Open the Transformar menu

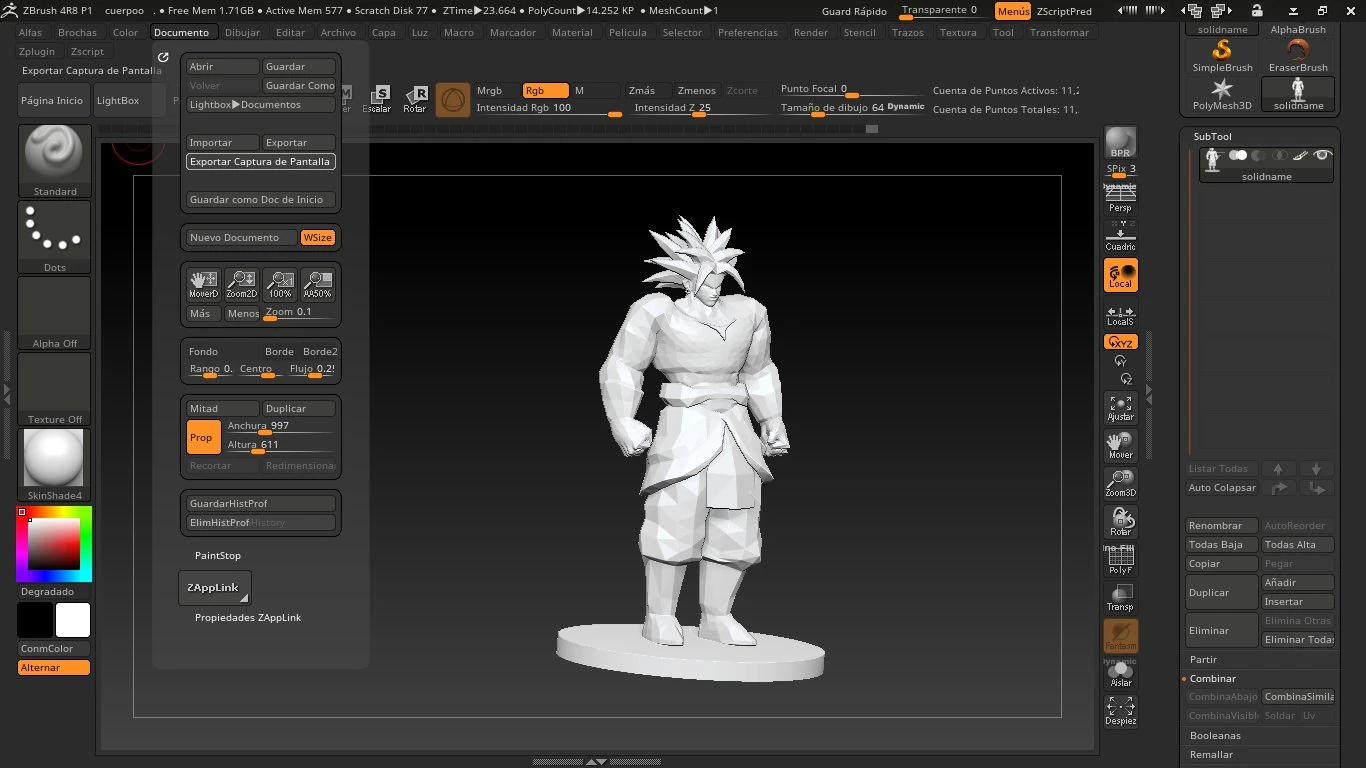click(1059, 32)
